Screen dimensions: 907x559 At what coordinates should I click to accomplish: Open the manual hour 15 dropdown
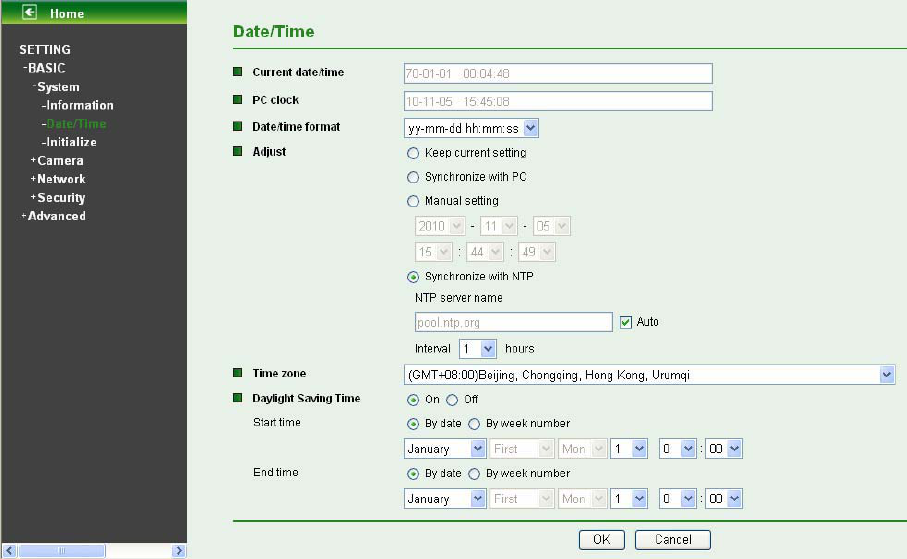(433, 252)
